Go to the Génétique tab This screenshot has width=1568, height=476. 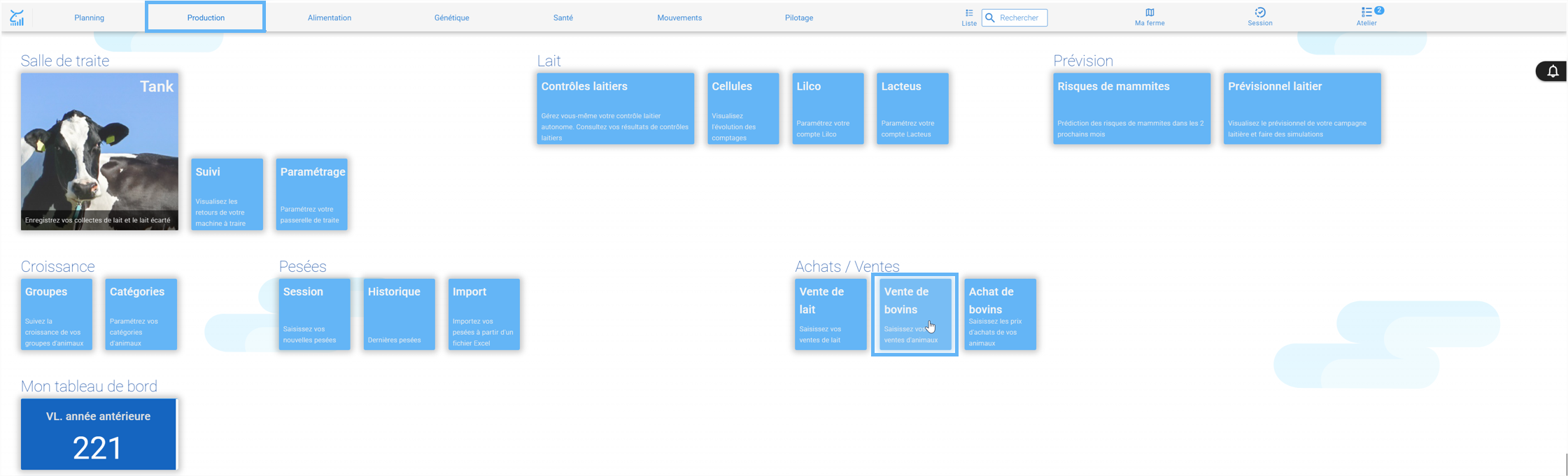[x=452, y=17]
